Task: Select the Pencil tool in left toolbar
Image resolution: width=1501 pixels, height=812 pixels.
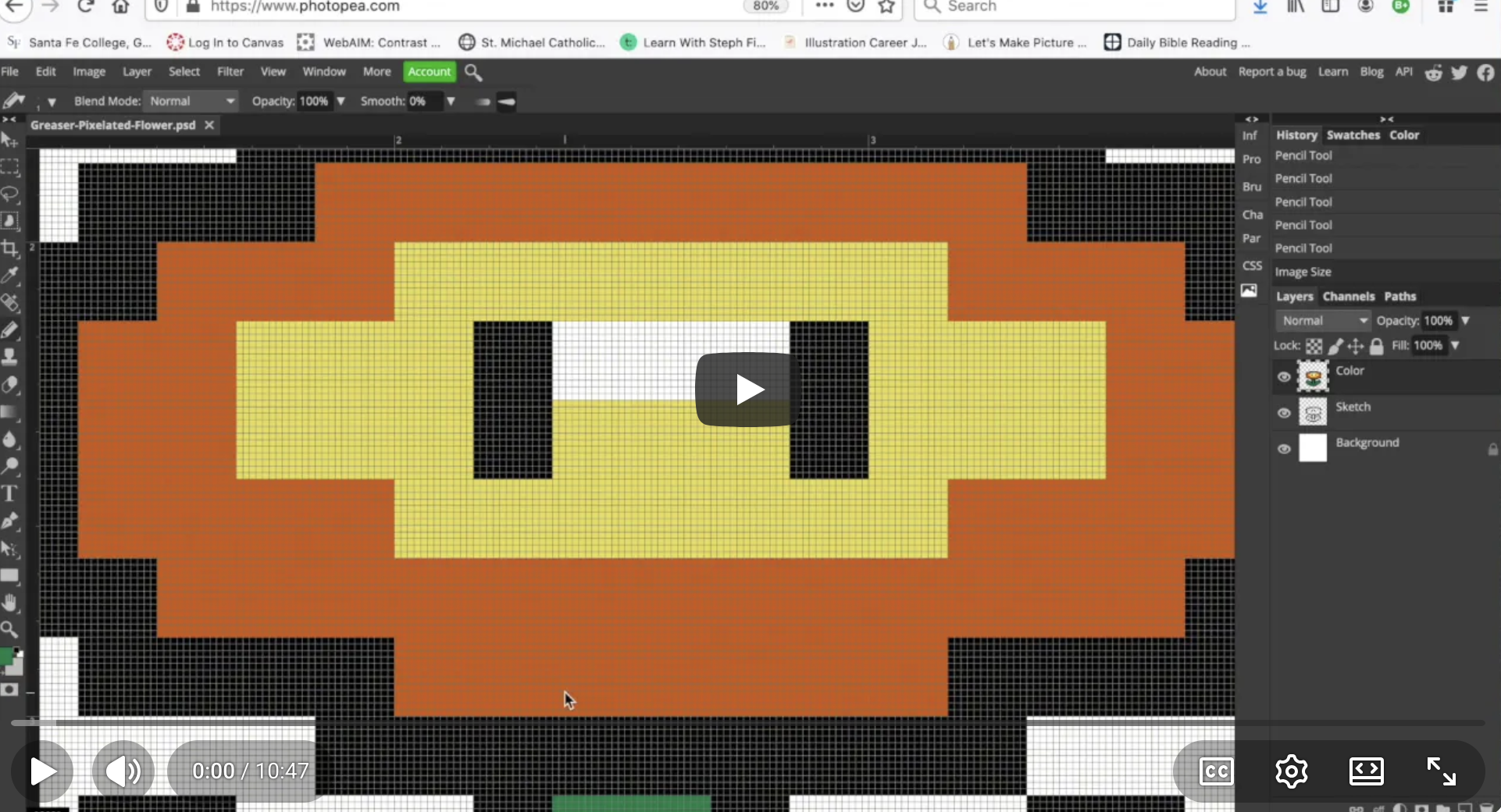Action: 9,330
